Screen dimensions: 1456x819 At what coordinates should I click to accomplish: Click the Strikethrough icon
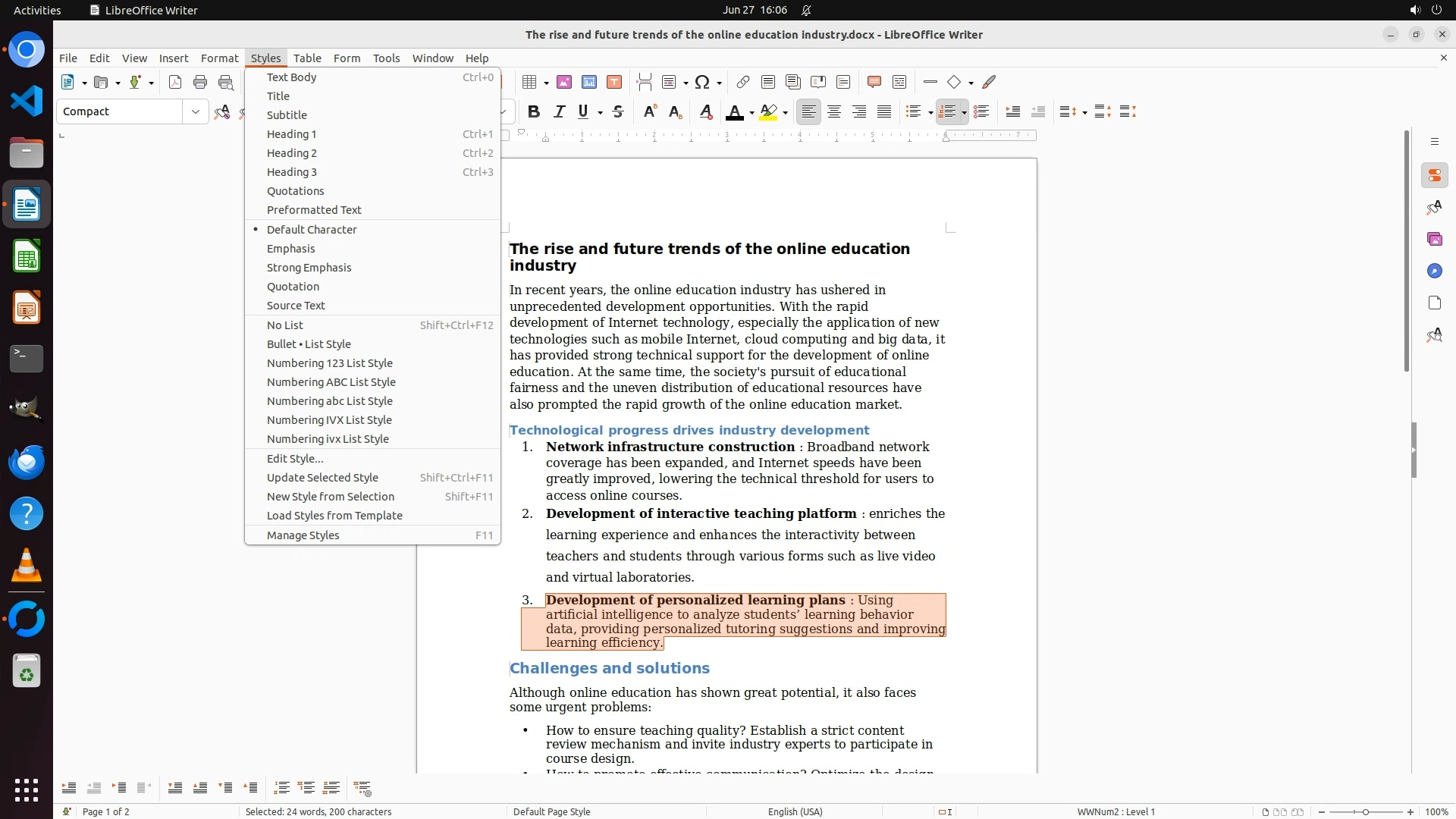pos(618,112)
